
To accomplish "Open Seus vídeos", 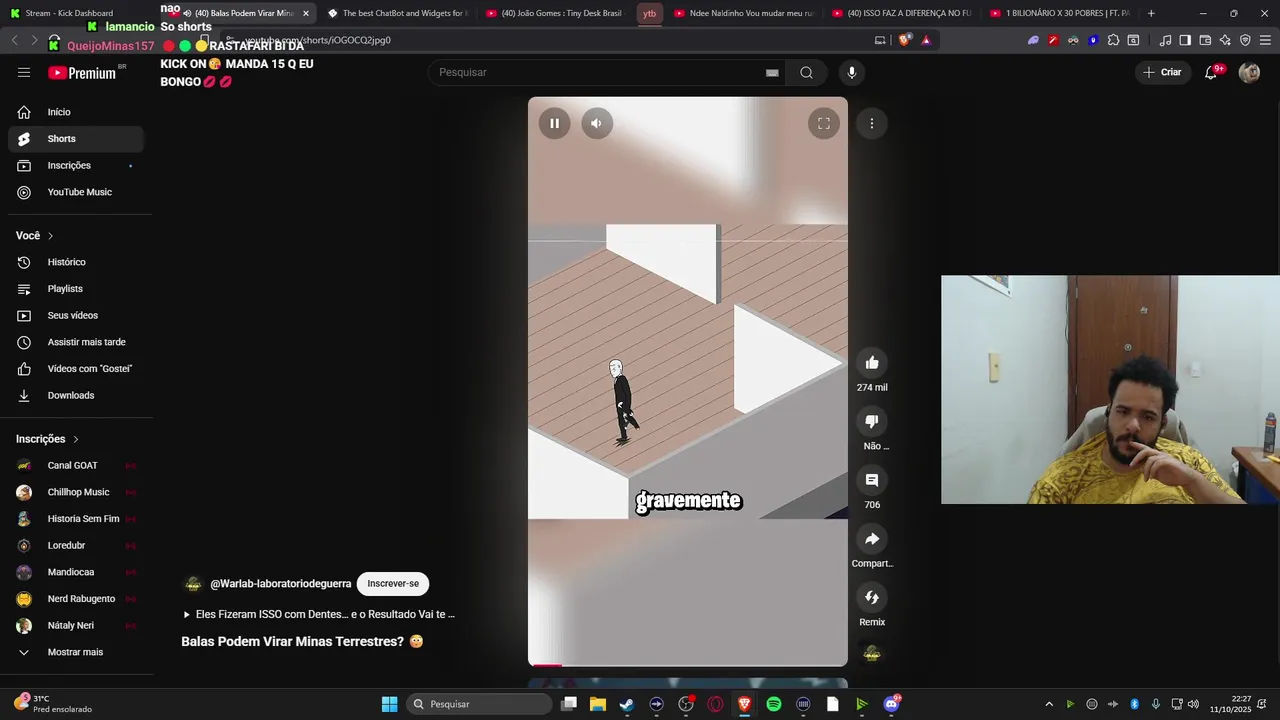I will click(x=76, y=316).
